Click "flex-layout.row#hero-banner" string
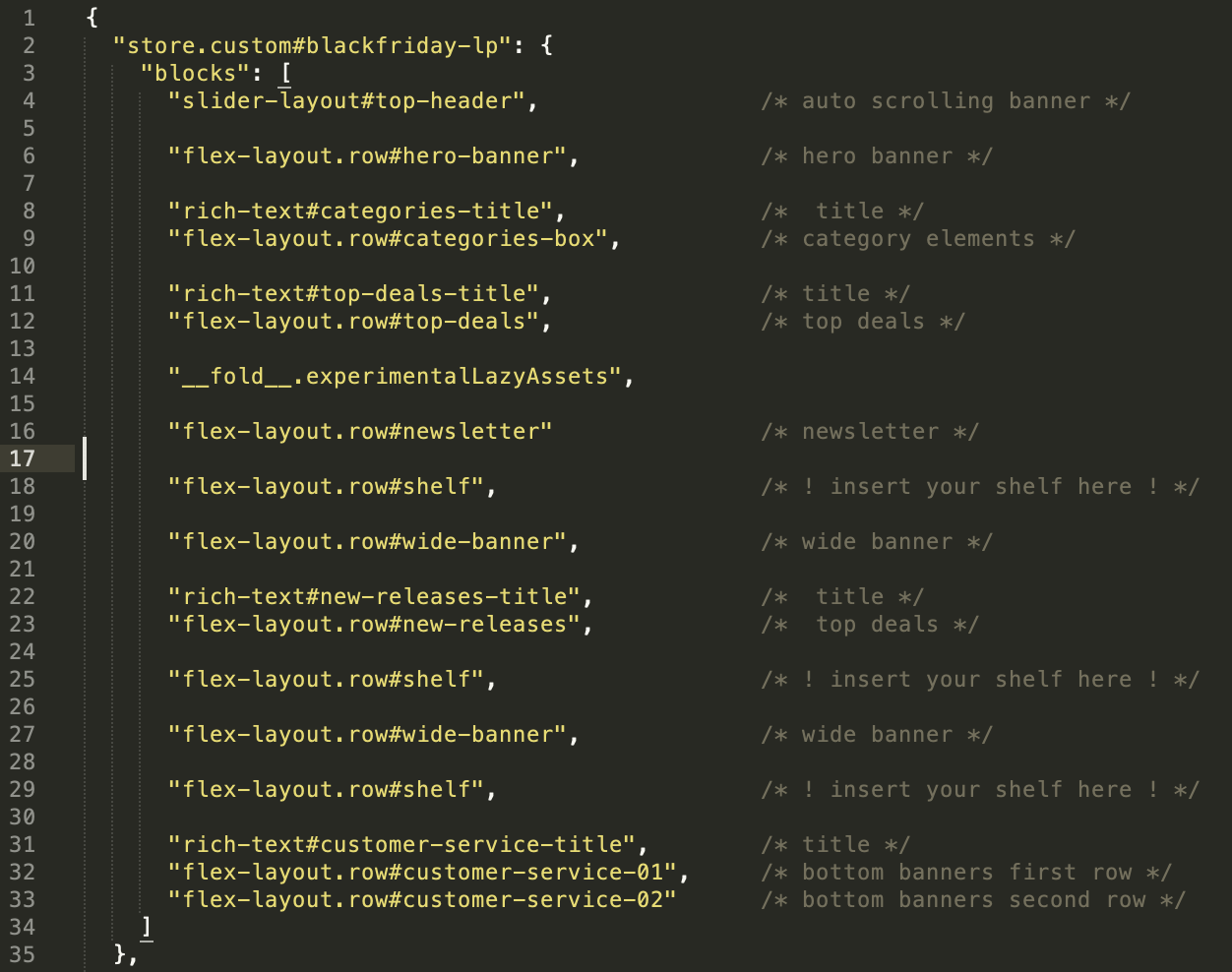 coord(367,155)
